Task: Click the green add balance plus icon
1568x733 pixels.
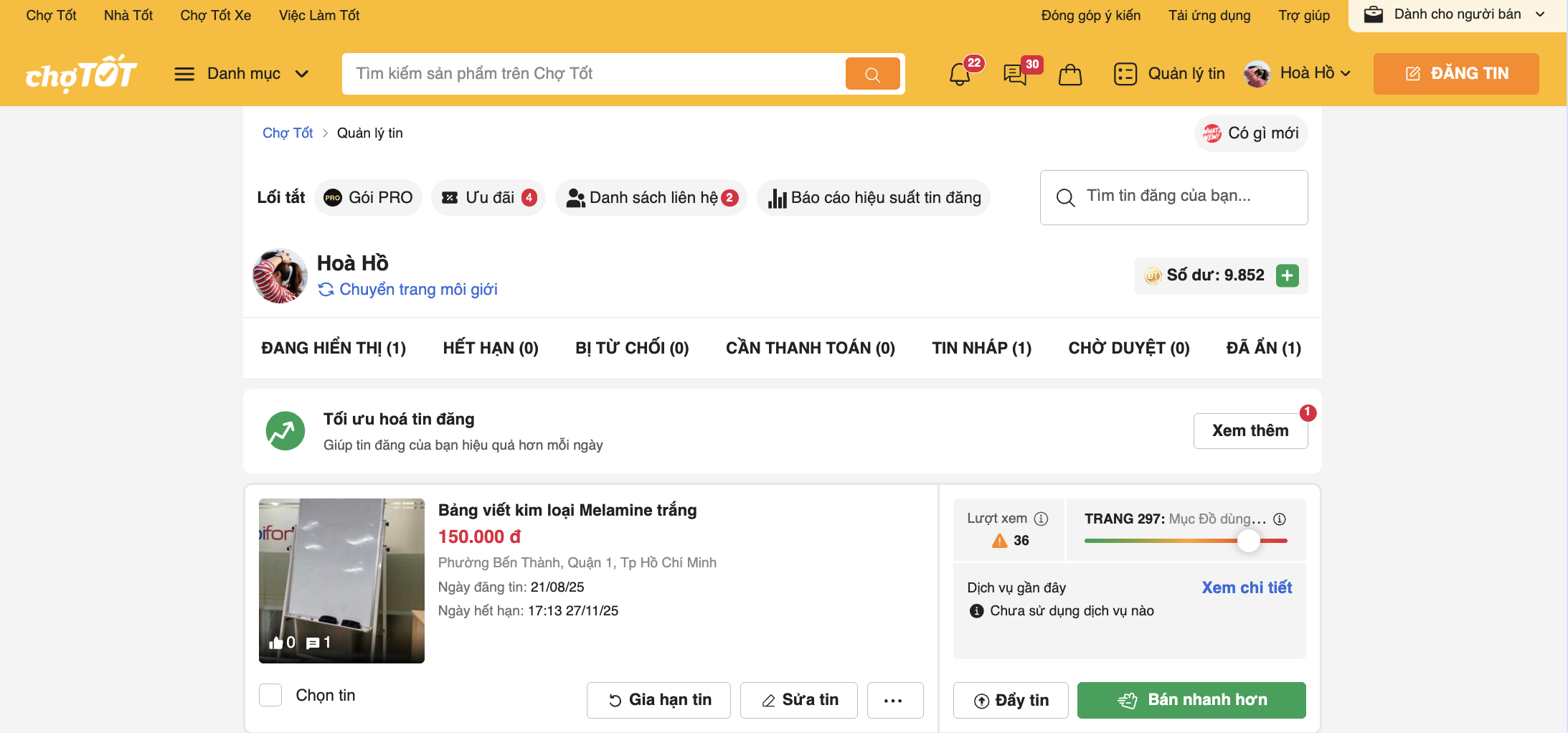Action: (1288, 275)
